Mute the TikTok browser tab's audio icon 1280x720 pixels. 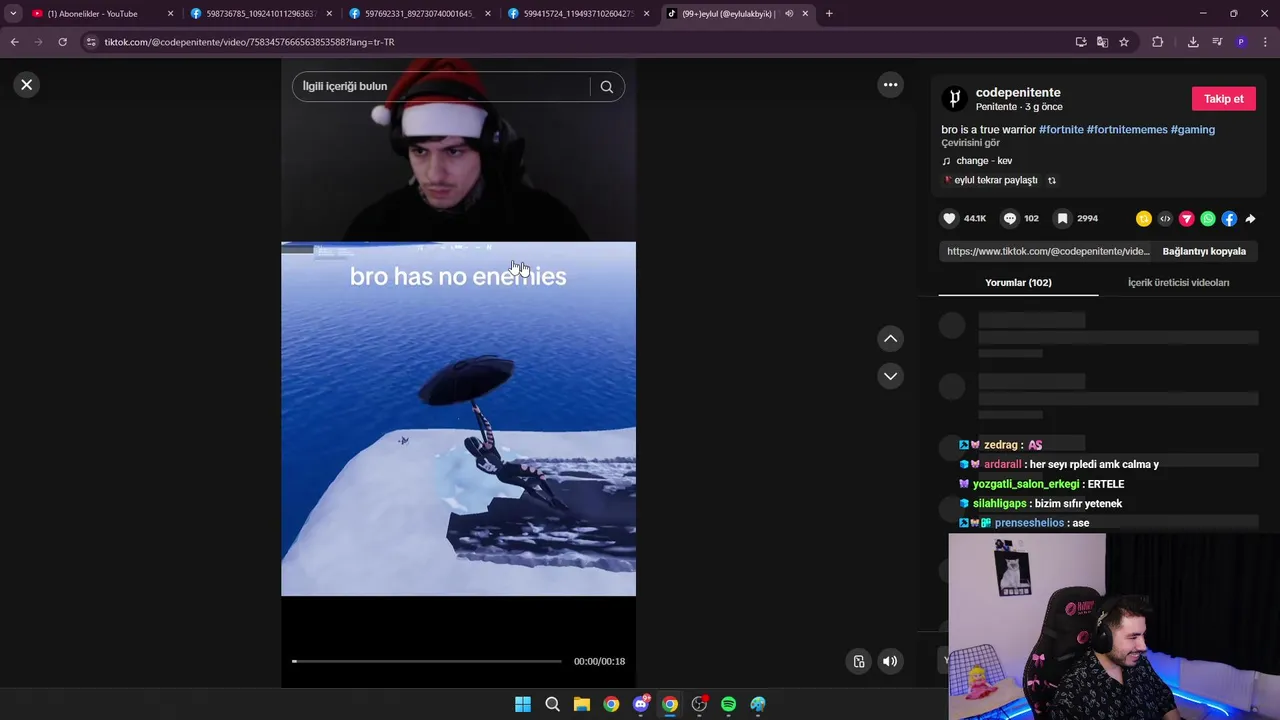click(789, 14)
